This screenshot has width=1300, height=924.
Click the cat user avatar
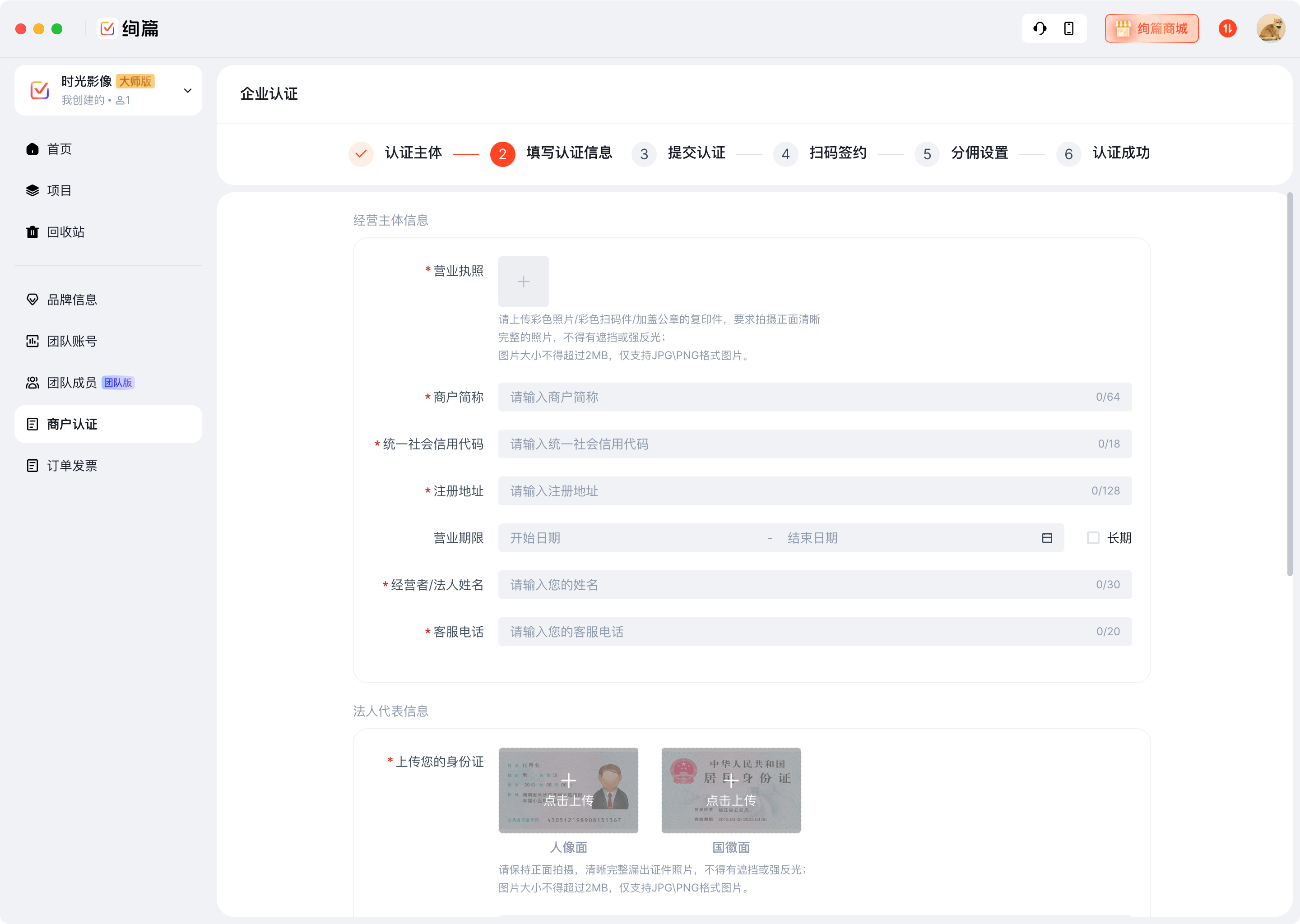click(1270, 28)
